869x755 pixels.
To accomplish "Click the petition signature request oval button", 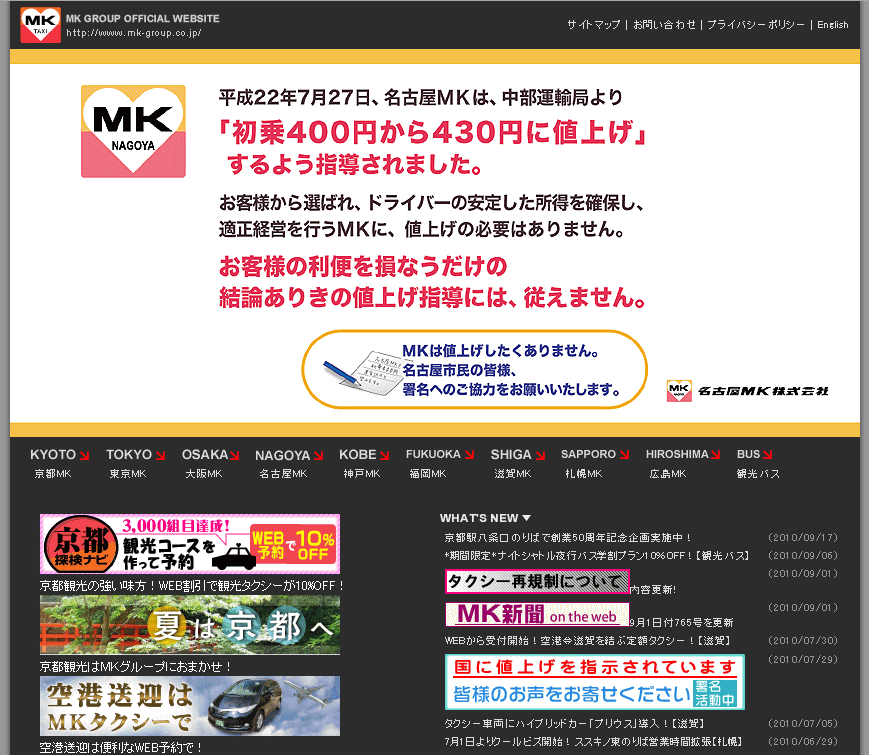I will pos(474,370).
